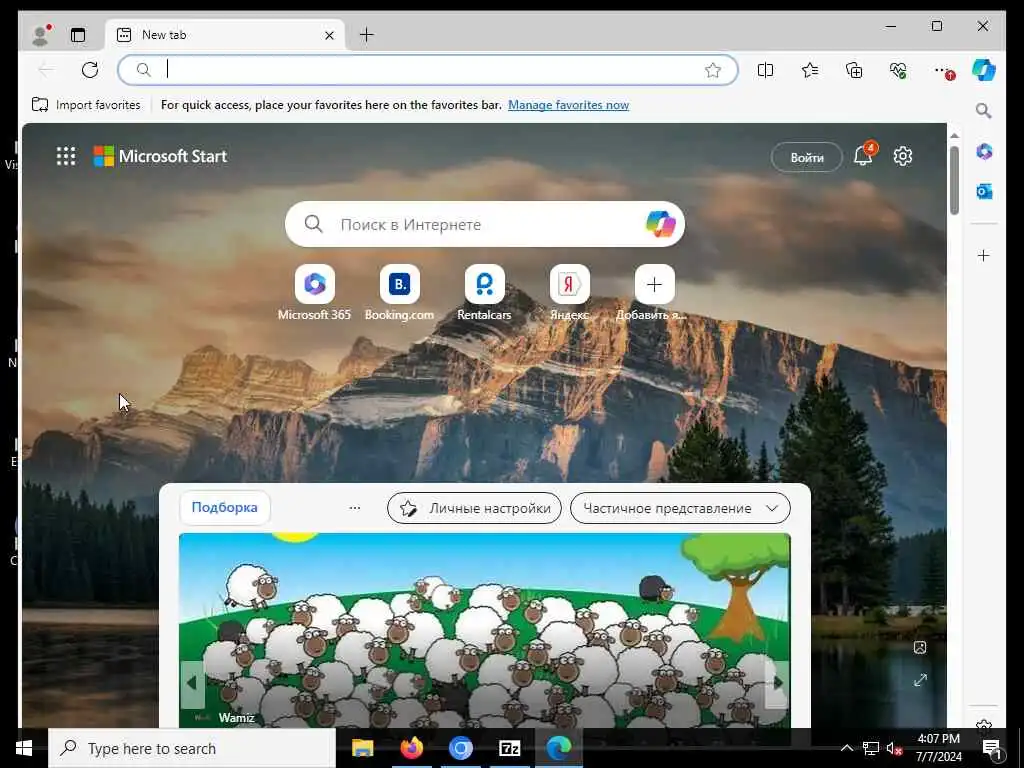This screenshot has height=768, width=1024.
Task: Open the Windows notification center
Action: click(992, 748)
